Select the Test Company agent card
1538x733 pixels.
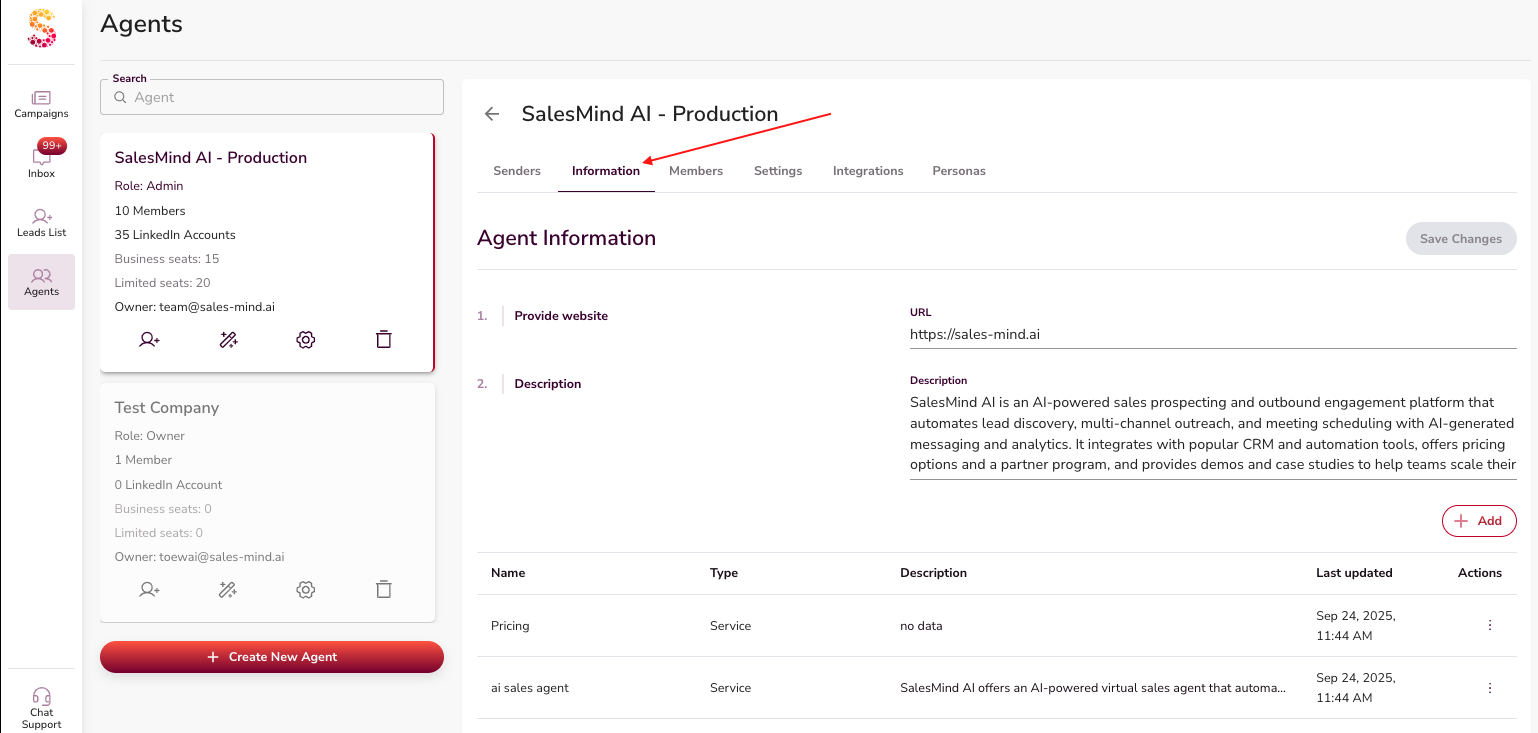pos(267,480)
